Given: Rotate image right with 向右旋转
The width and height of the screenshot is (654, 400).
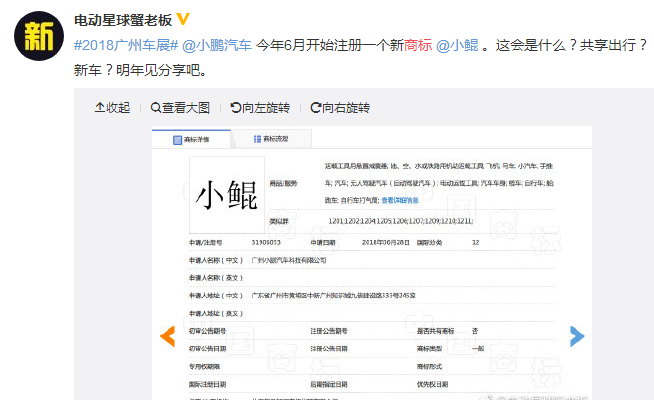Looking at the screenshot, I should (340, 108).
